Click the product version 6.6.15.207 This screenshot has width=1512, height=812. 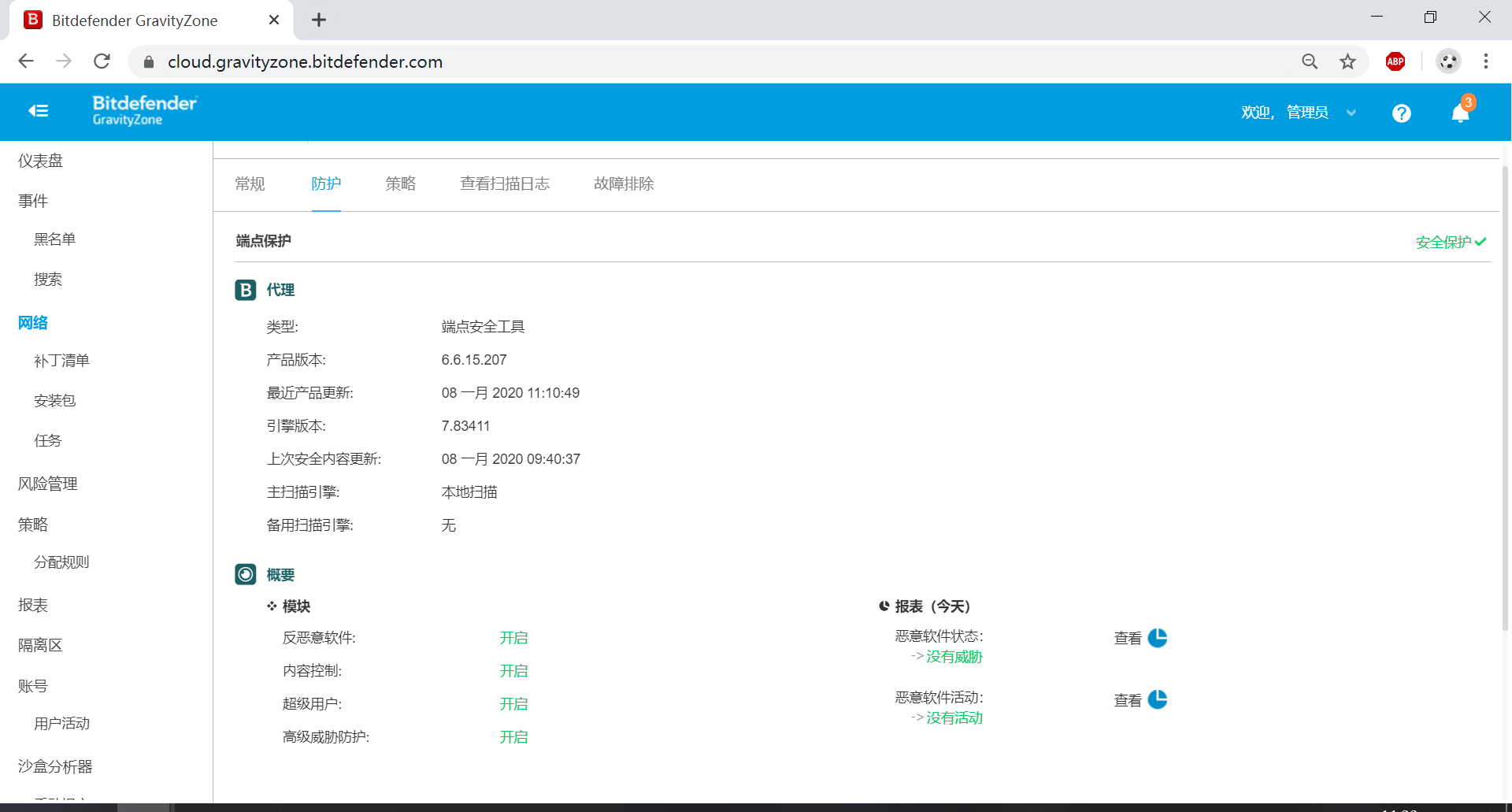click(474, 360)
